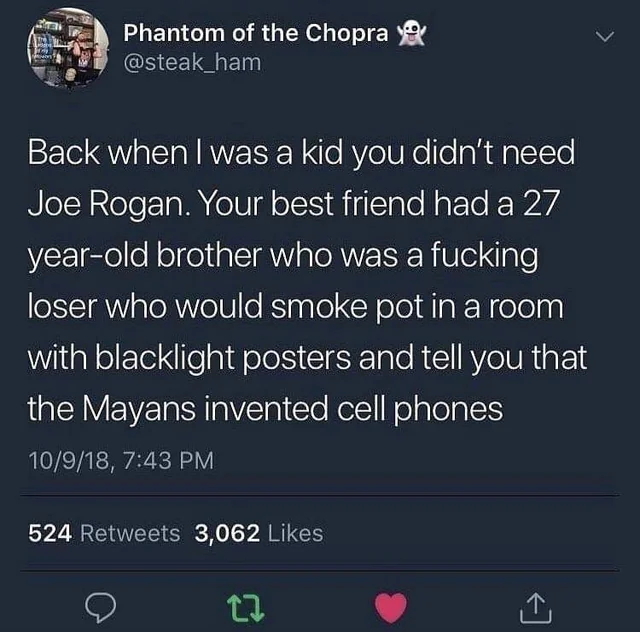Open the share upload icon
Screen dimensions: 640x632
(536, 608)
